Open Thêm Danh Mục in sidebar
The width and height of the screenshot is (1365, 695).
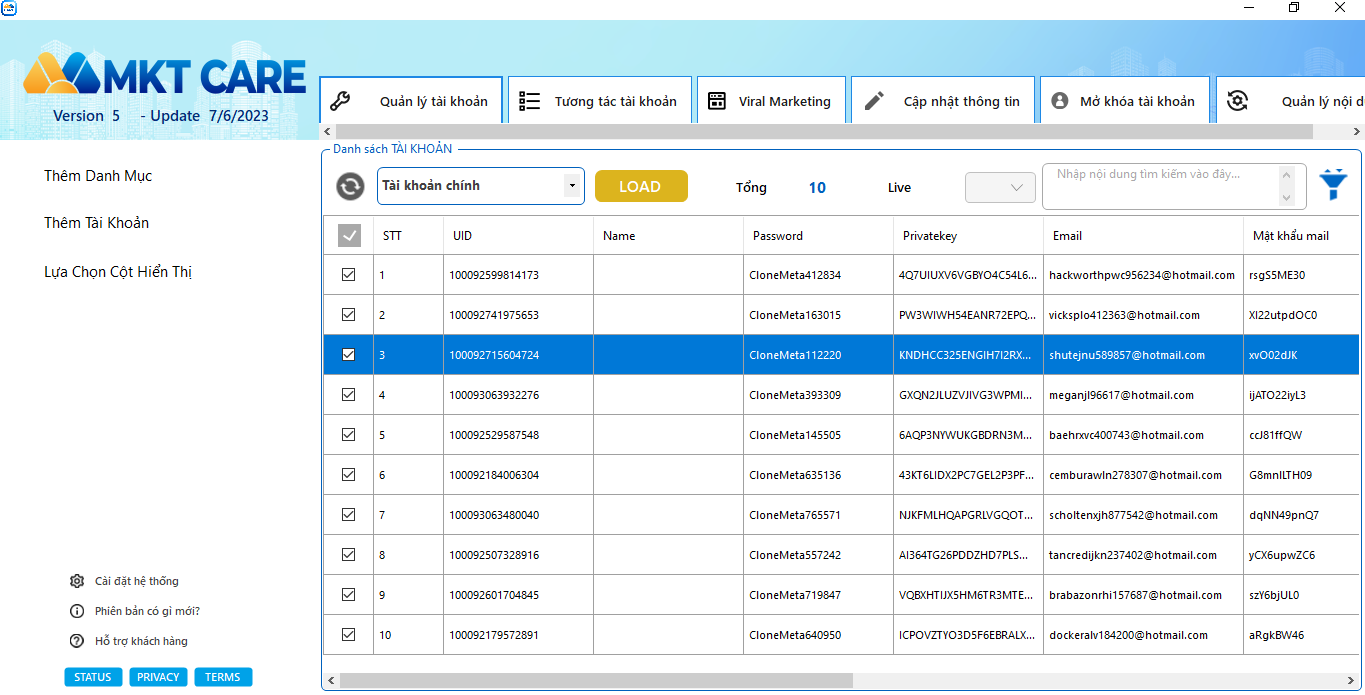click(98, 176)
